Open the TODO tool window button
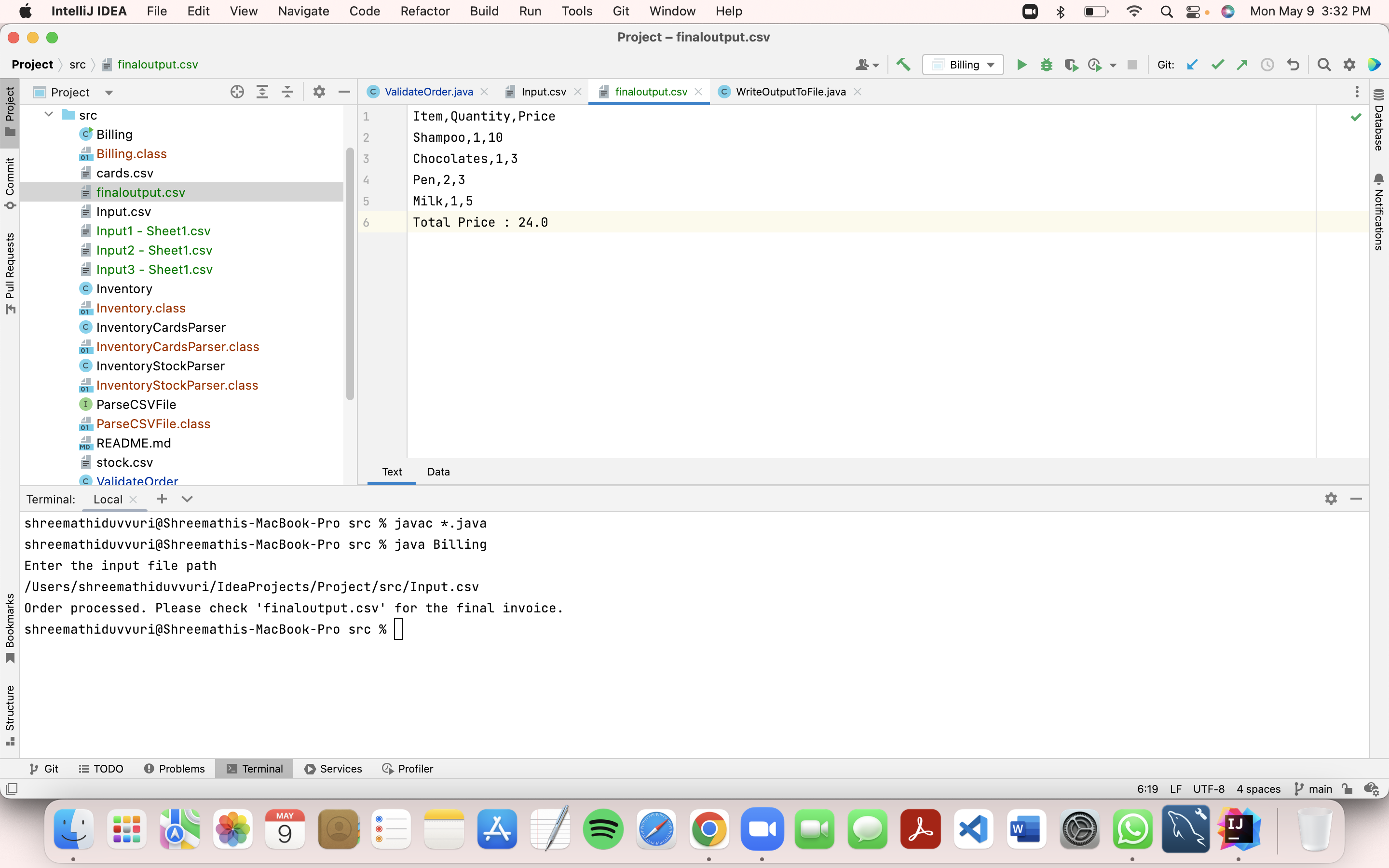This screenshot has width=1389, height=868. [x=101, y=769]
